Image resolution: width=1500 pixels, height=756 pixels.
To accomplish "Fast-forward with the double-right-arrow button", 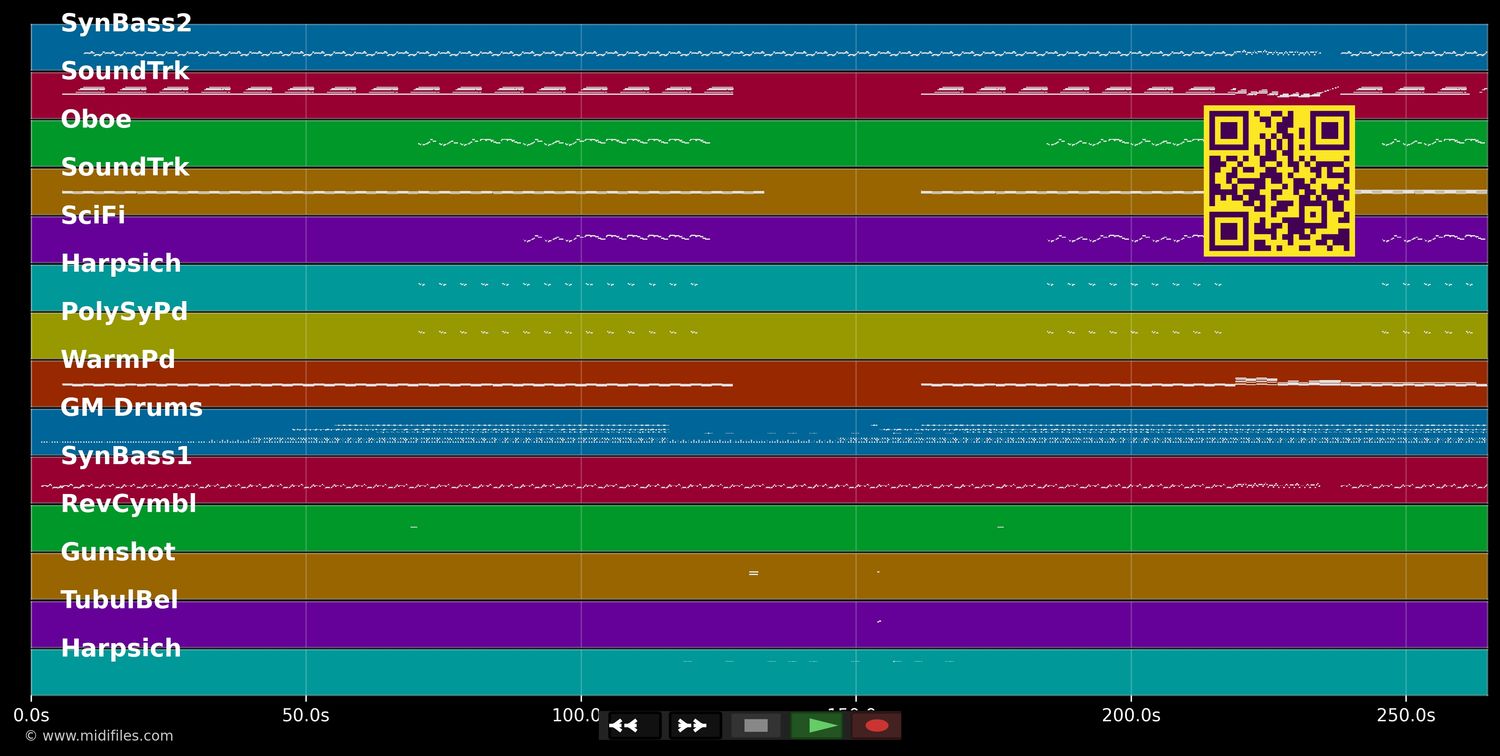I will (x=695, y=726).
